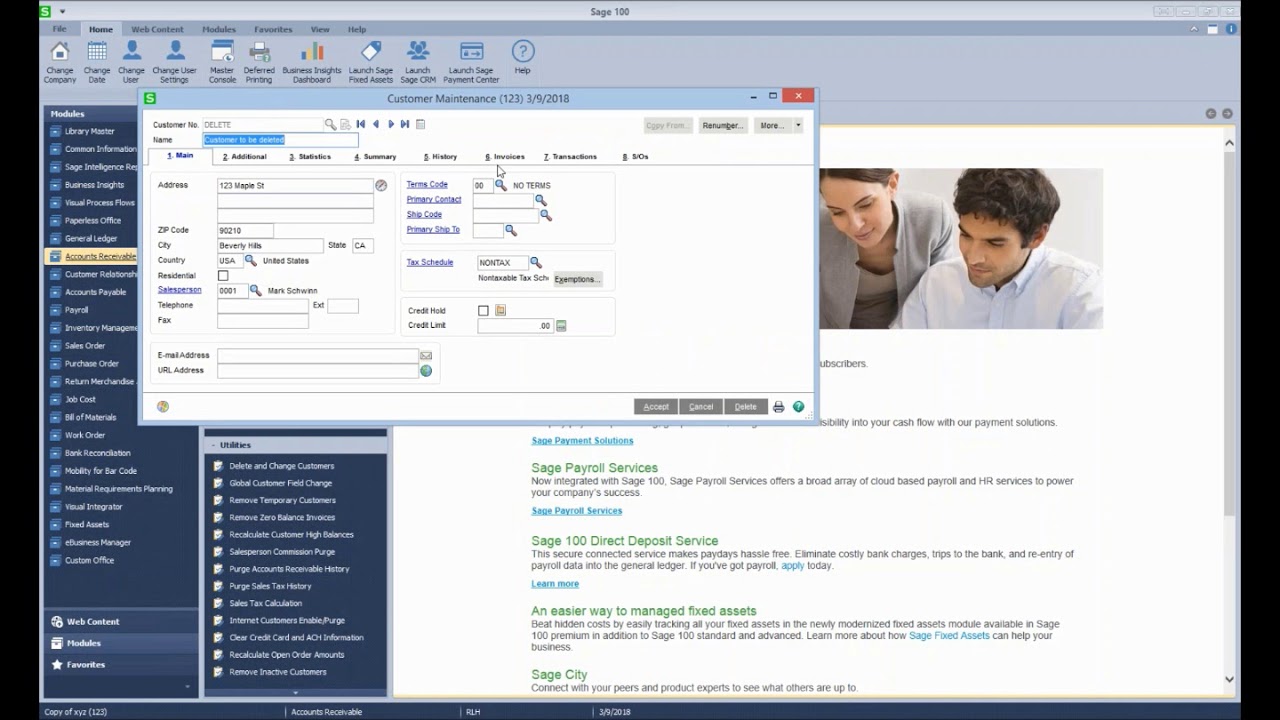Click the Delete button

coord(746,406)
